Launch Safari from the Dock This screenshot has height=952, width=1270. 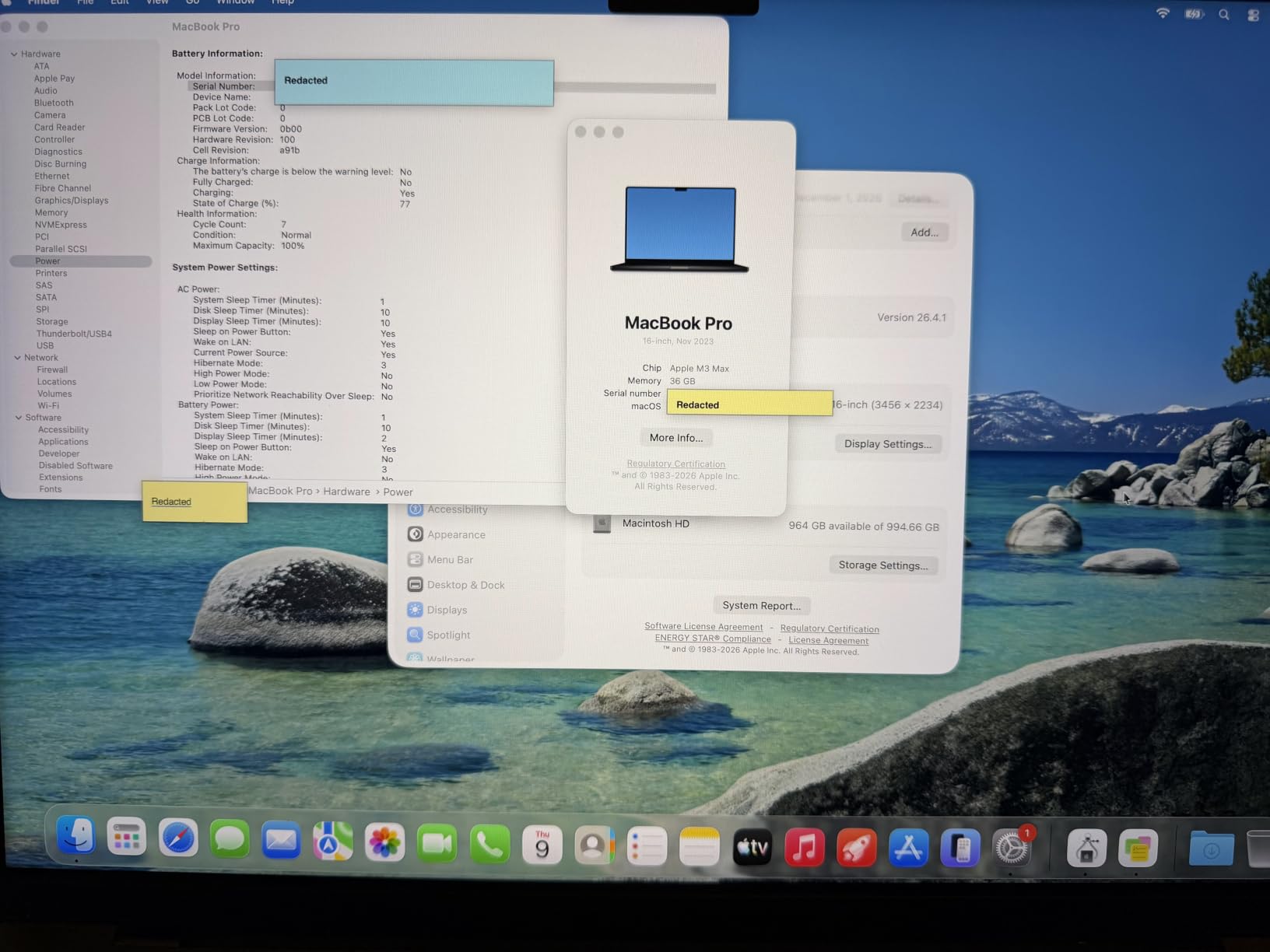[178, 838]
